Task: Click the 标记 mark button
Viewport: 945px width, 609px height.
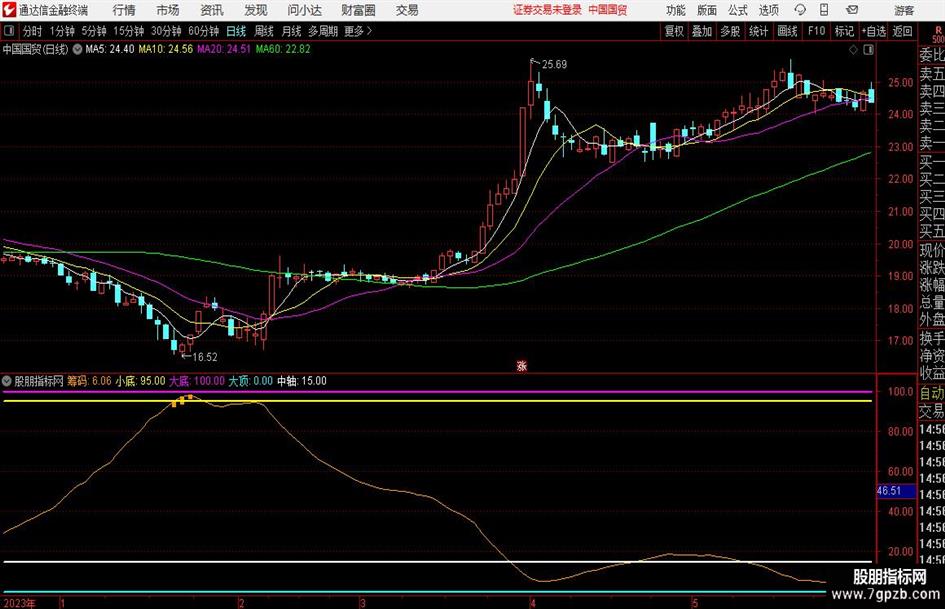Action: (844, 31)
